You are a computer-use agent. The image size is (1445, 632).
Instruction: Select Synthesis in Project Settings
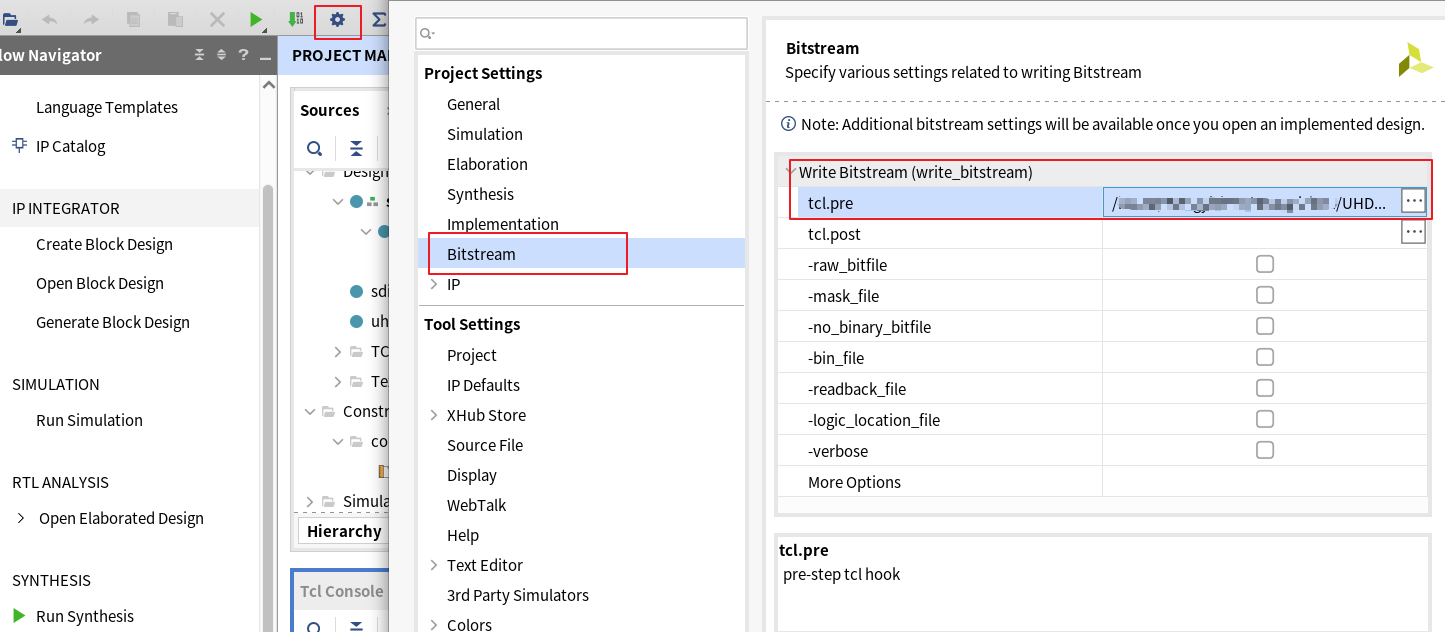point(480,194)
